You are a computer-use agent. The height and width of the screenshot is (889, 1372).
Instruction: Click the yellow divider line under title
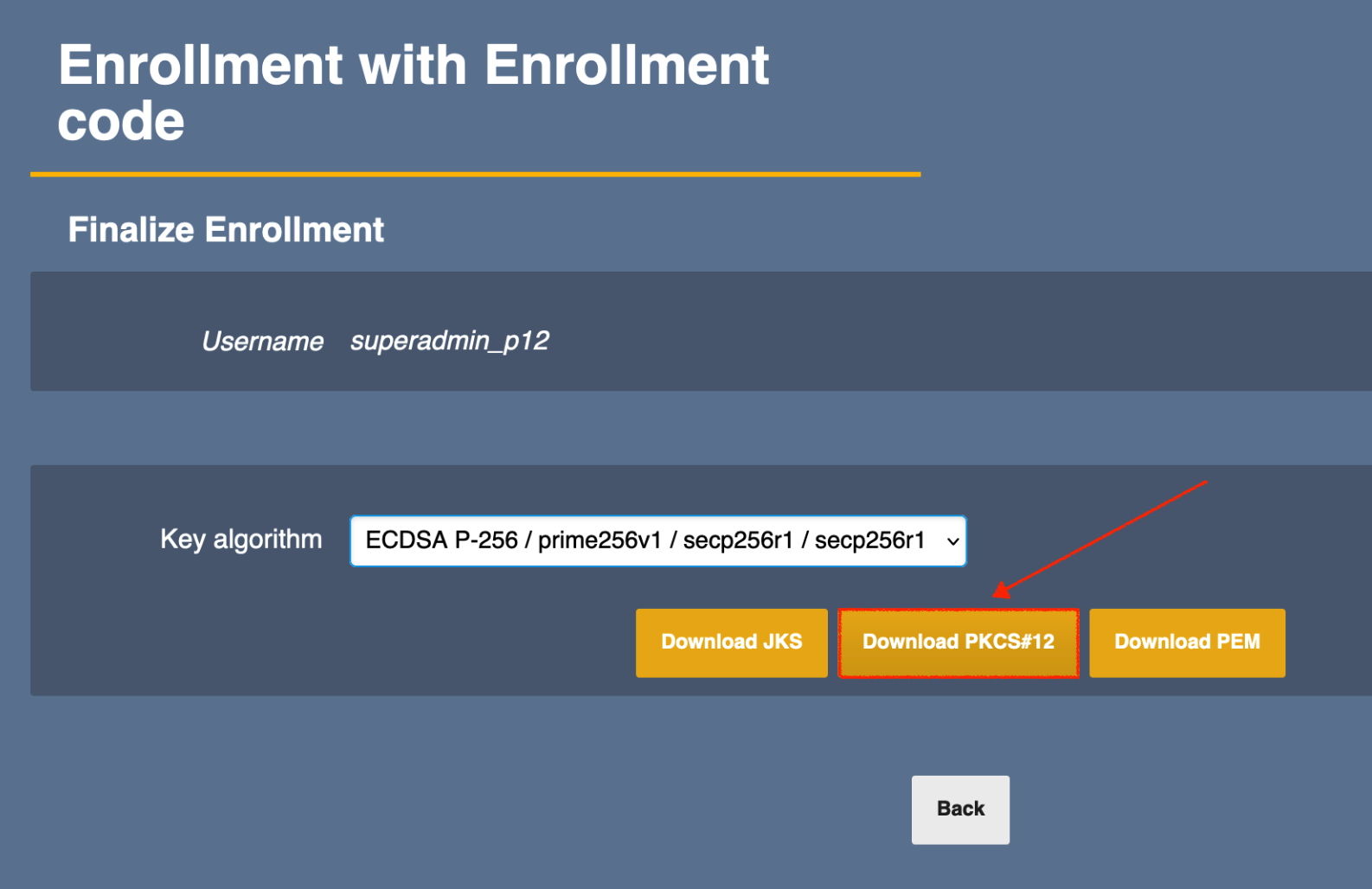pos(475,175)
